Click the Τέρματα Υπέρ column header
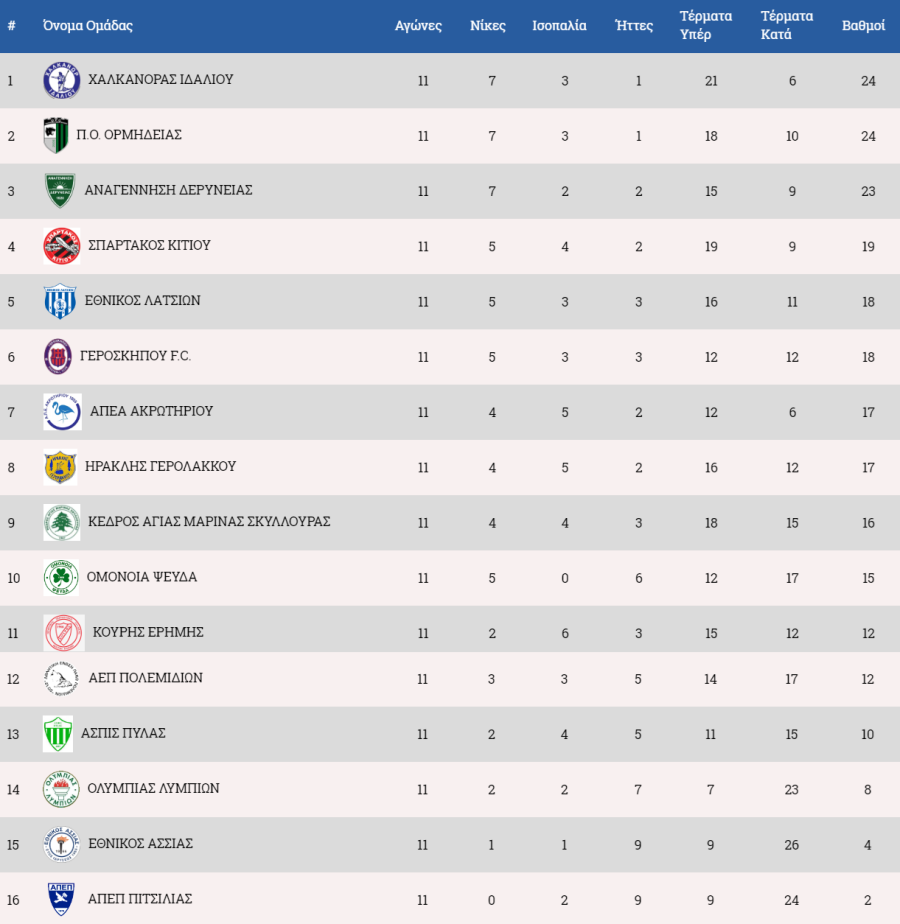 (x=706, y=25)
